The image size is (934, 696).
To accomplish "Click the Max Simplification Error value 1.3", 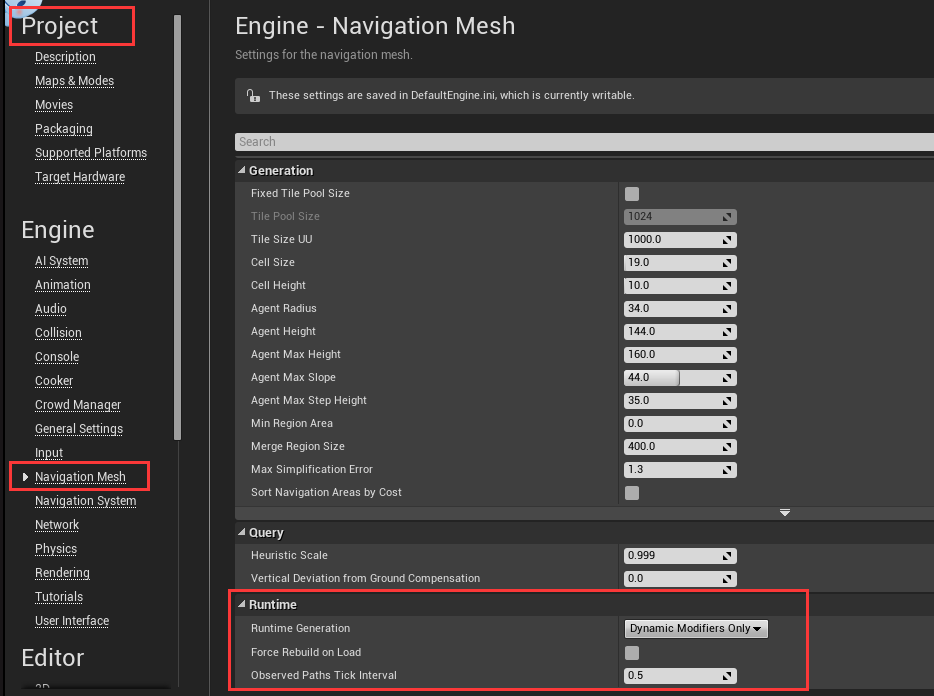I will [636, 470].
